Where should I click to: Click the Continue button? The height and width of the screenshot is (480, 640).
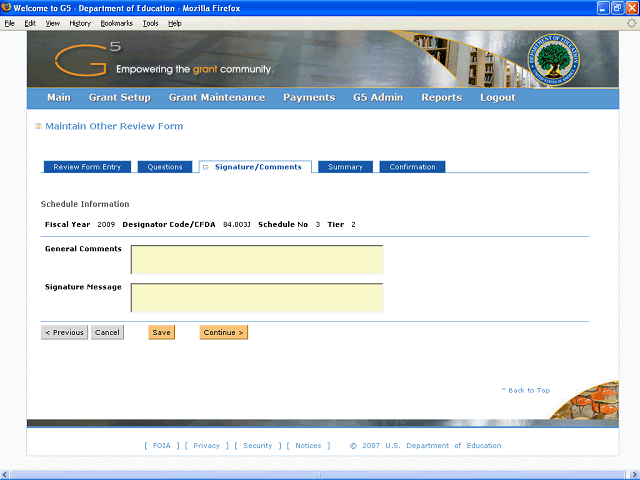(224, 332)
